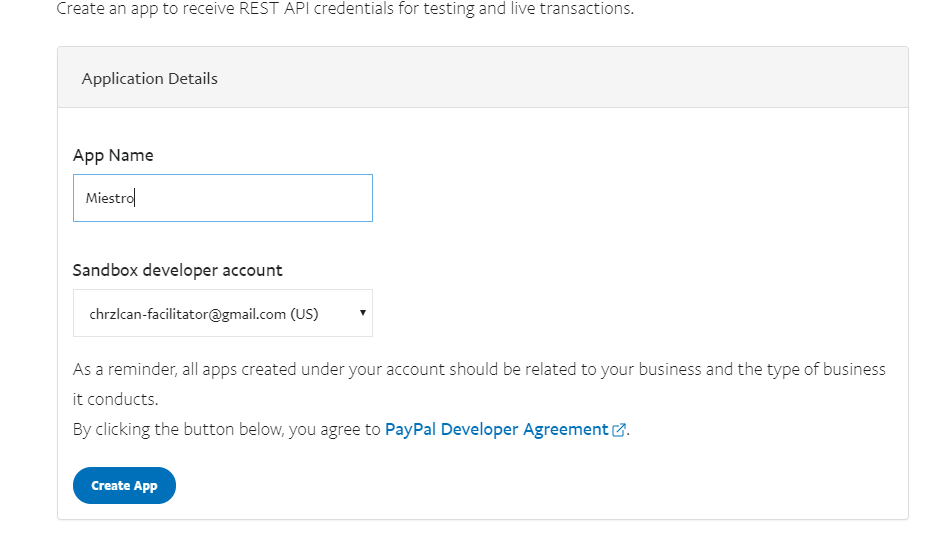Click the REST API credentials intro sentence
Image resolution: width=929 pixels, height=552 pixels.
pos(345,8)
